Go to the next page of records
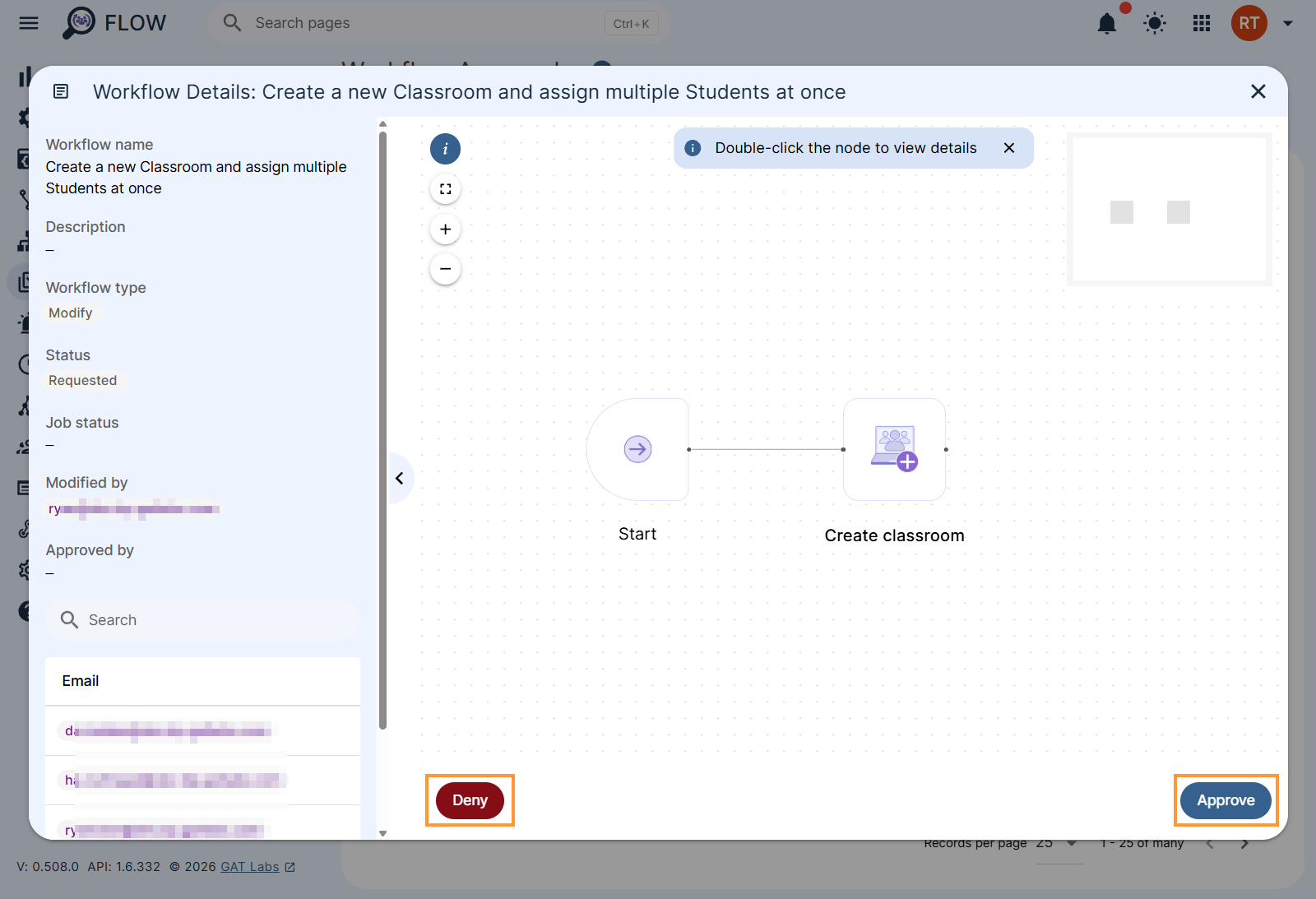Viewport: 1316px width, 899px height. [x=1244, y=844]
